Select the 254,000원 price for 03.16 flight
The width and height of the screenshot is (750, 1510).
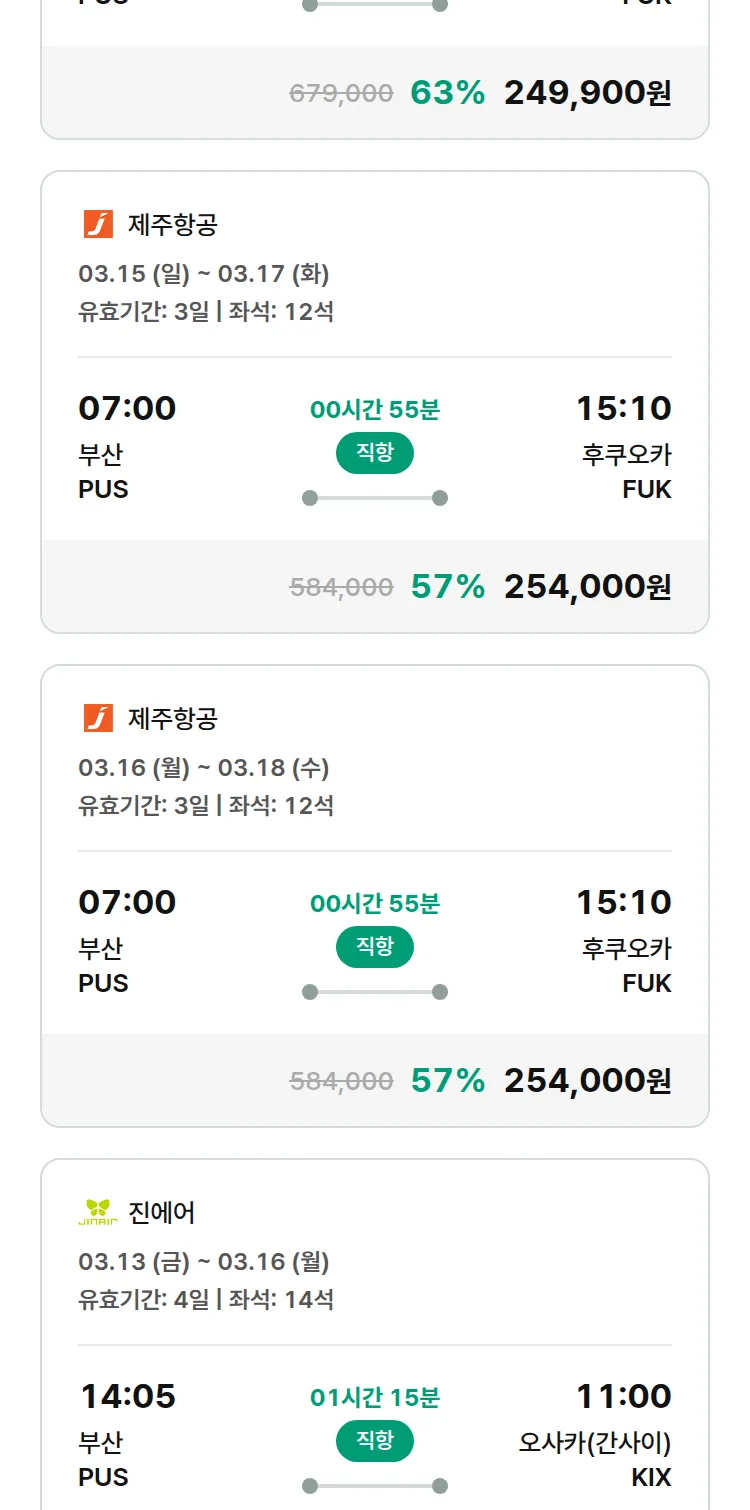pyautogui.click(x=587, y=1081)
